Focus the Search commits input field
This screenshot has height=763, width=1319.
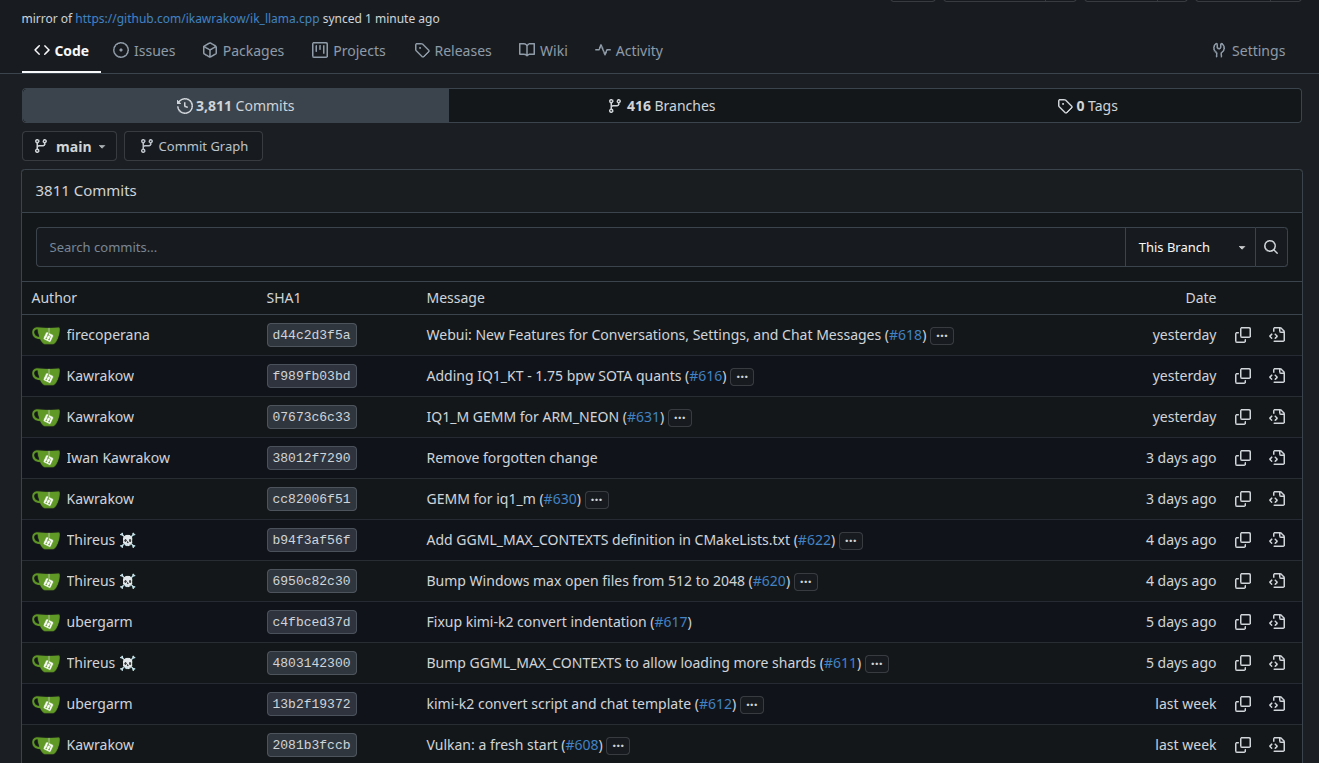tap(581, 247)
